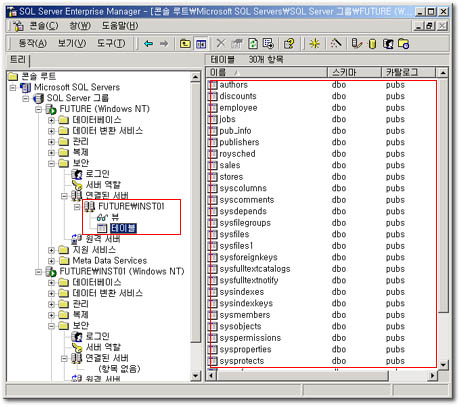Open the 콘솔(C) menu
The image size is (460, 406).
tap(43, 26)
